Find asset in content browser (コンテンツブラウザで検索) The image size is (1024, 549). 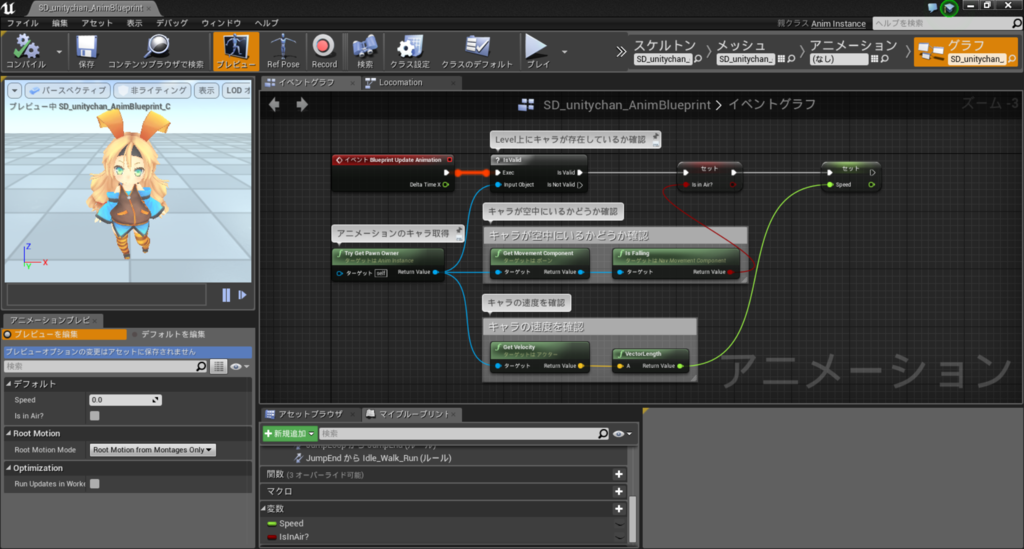pyautogui.click(x=155, y=52)
